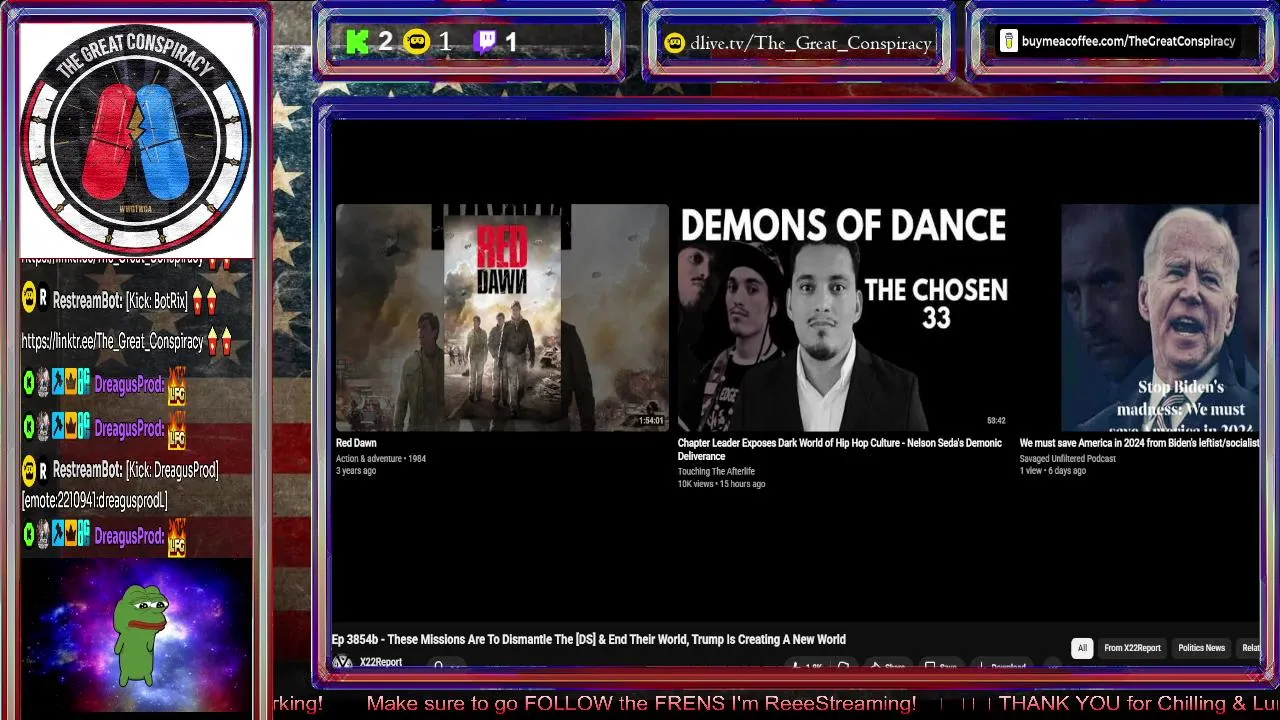Screen dimensions: 1280x720
Task: Open Red Dawn movie thumbnail
Action: tap(502, 317)
